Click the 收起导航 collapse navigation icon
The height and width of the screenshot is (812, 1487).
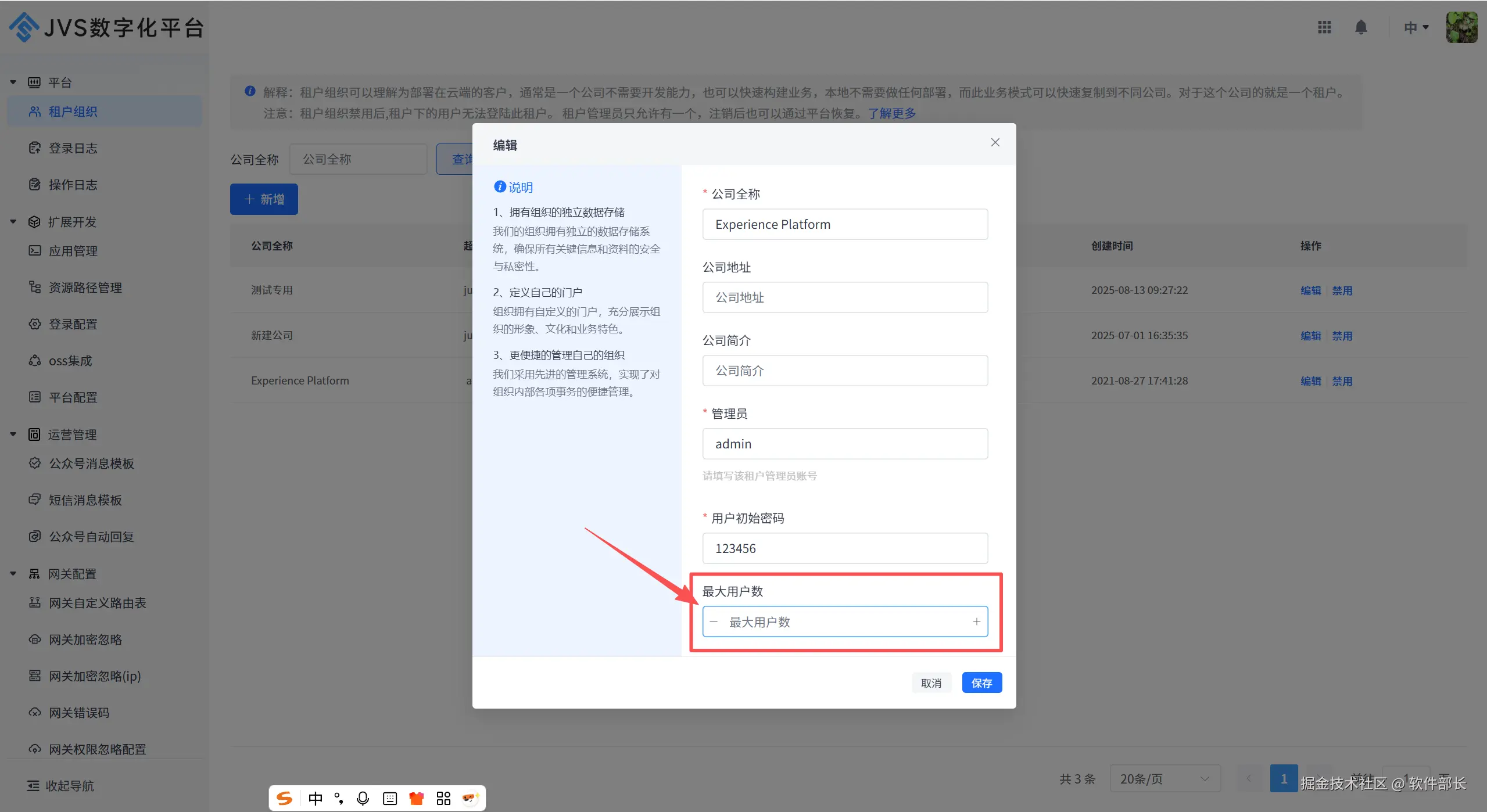pos(33,785)
